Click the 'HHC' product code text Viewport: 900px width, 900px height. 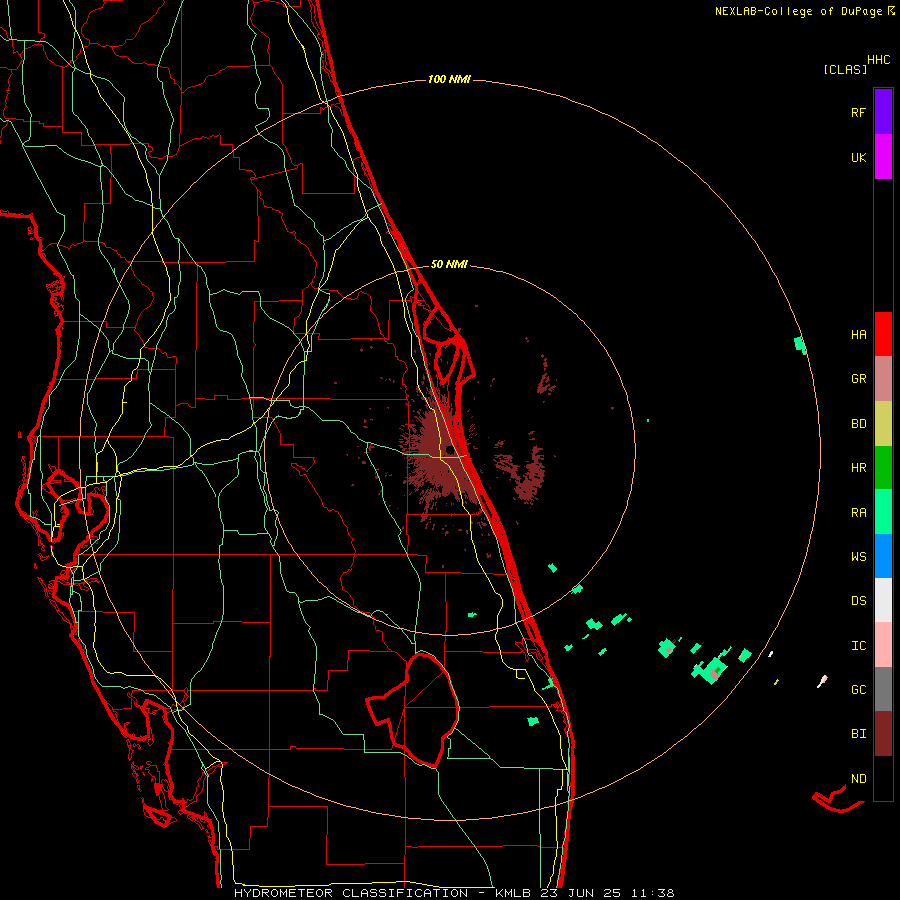click(879, 60)
